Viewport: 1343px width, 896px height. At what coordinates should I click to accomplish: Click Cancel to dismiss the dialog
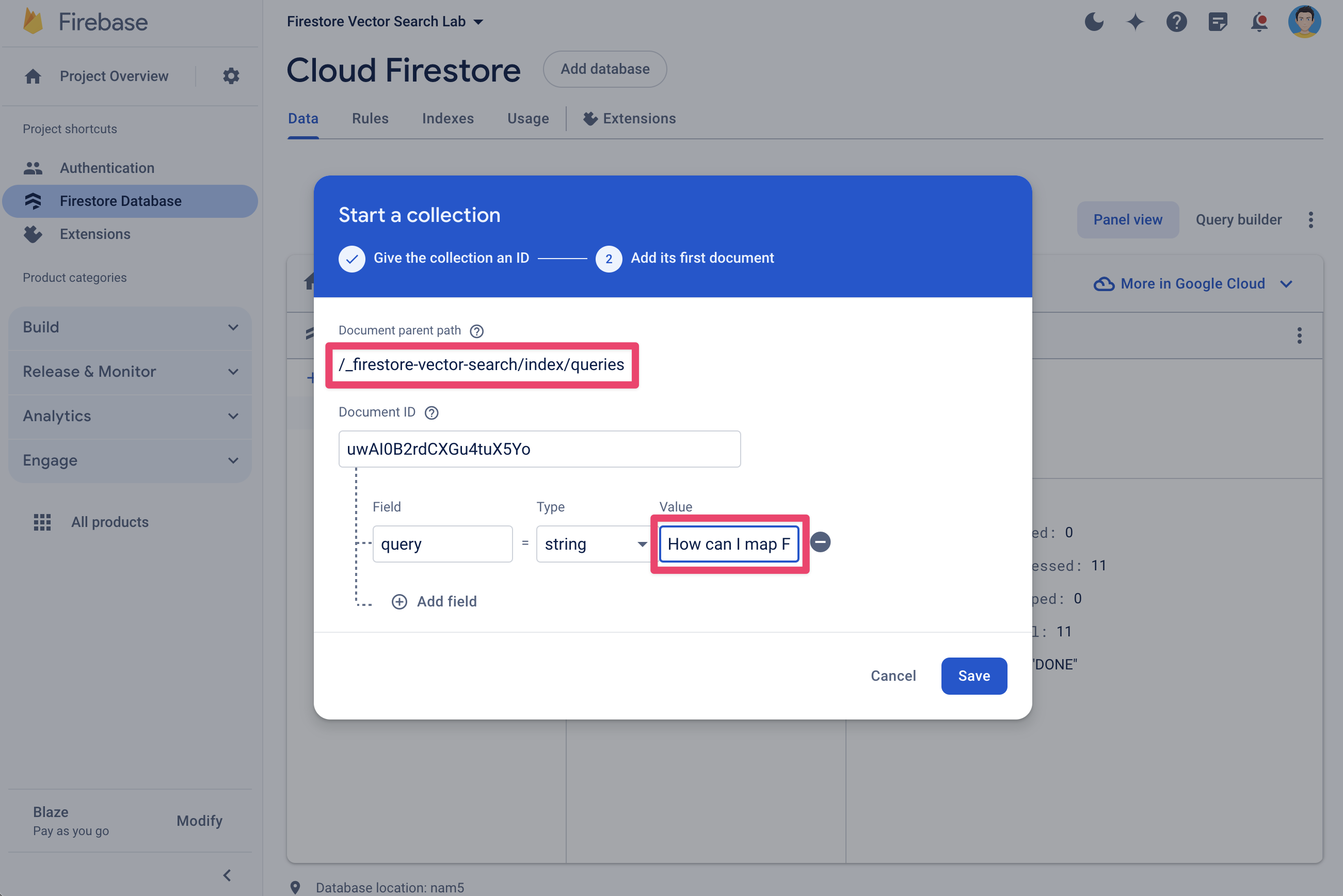pos(894,675)
